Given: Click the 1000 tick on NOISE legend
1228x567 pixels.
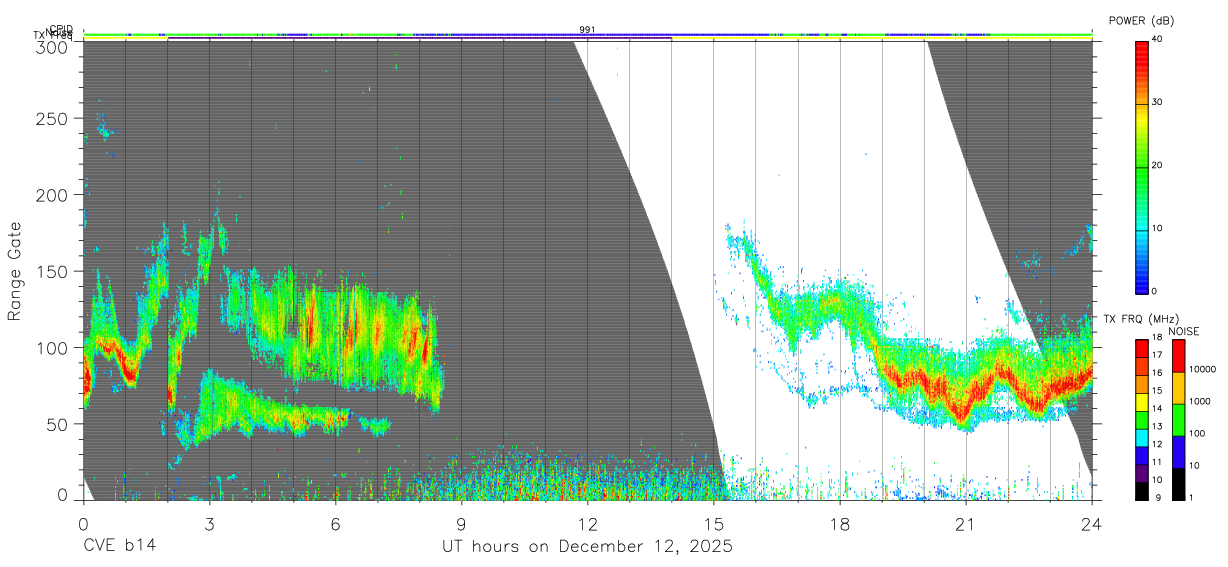Looking at the screenshot, I should pos(1202,403).
